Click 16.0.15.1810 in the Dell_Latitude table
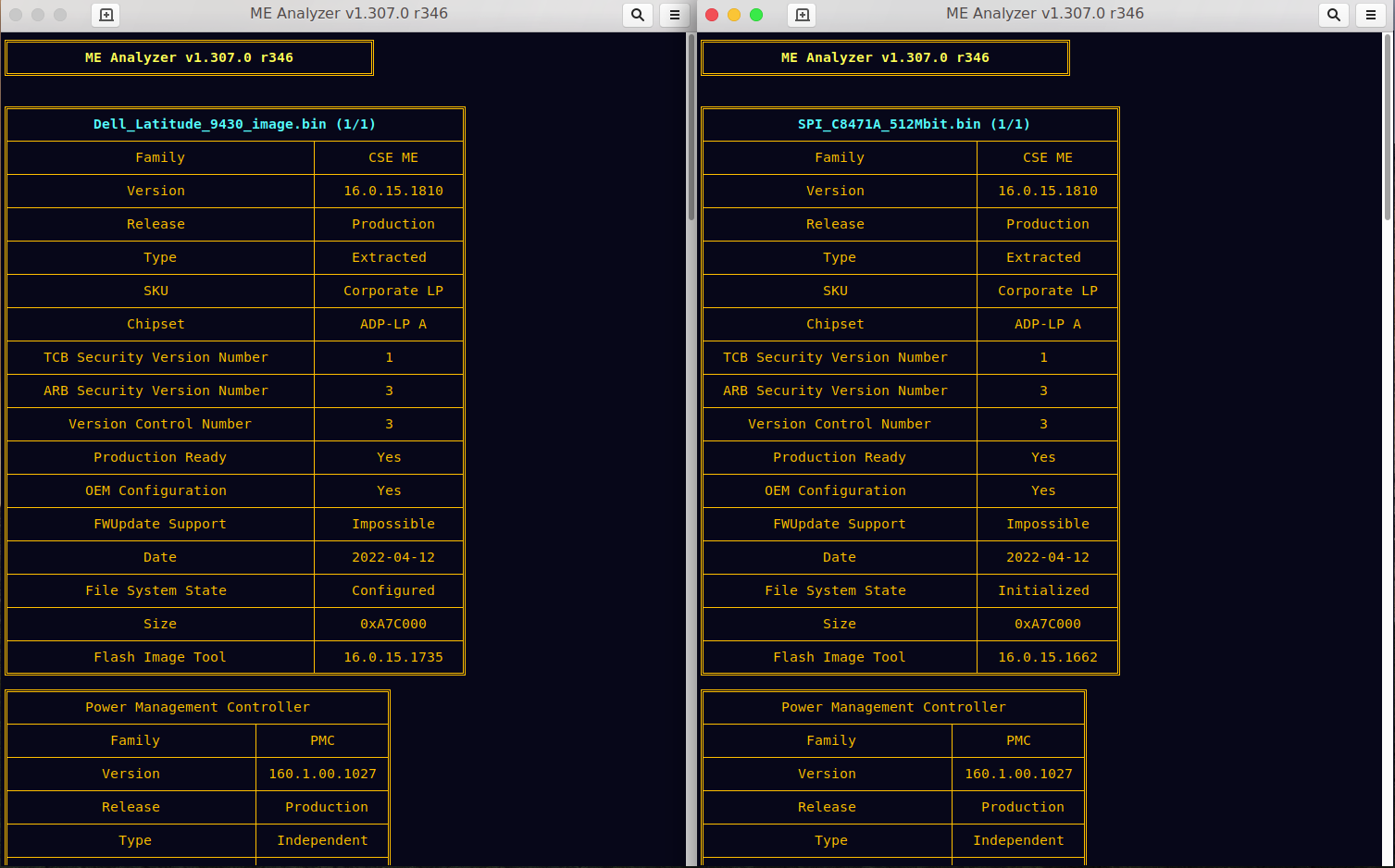1395x868 pixels. (393, 191)
